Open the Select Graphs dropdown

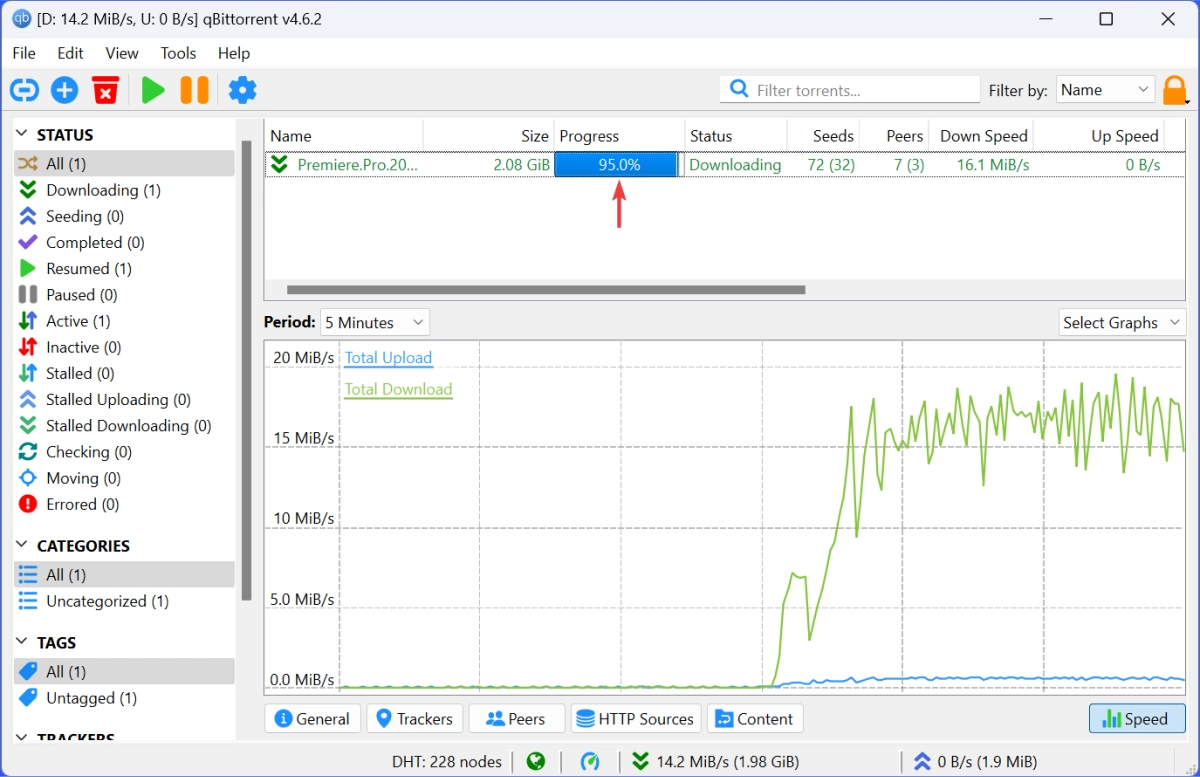(x=1122, y=322)
